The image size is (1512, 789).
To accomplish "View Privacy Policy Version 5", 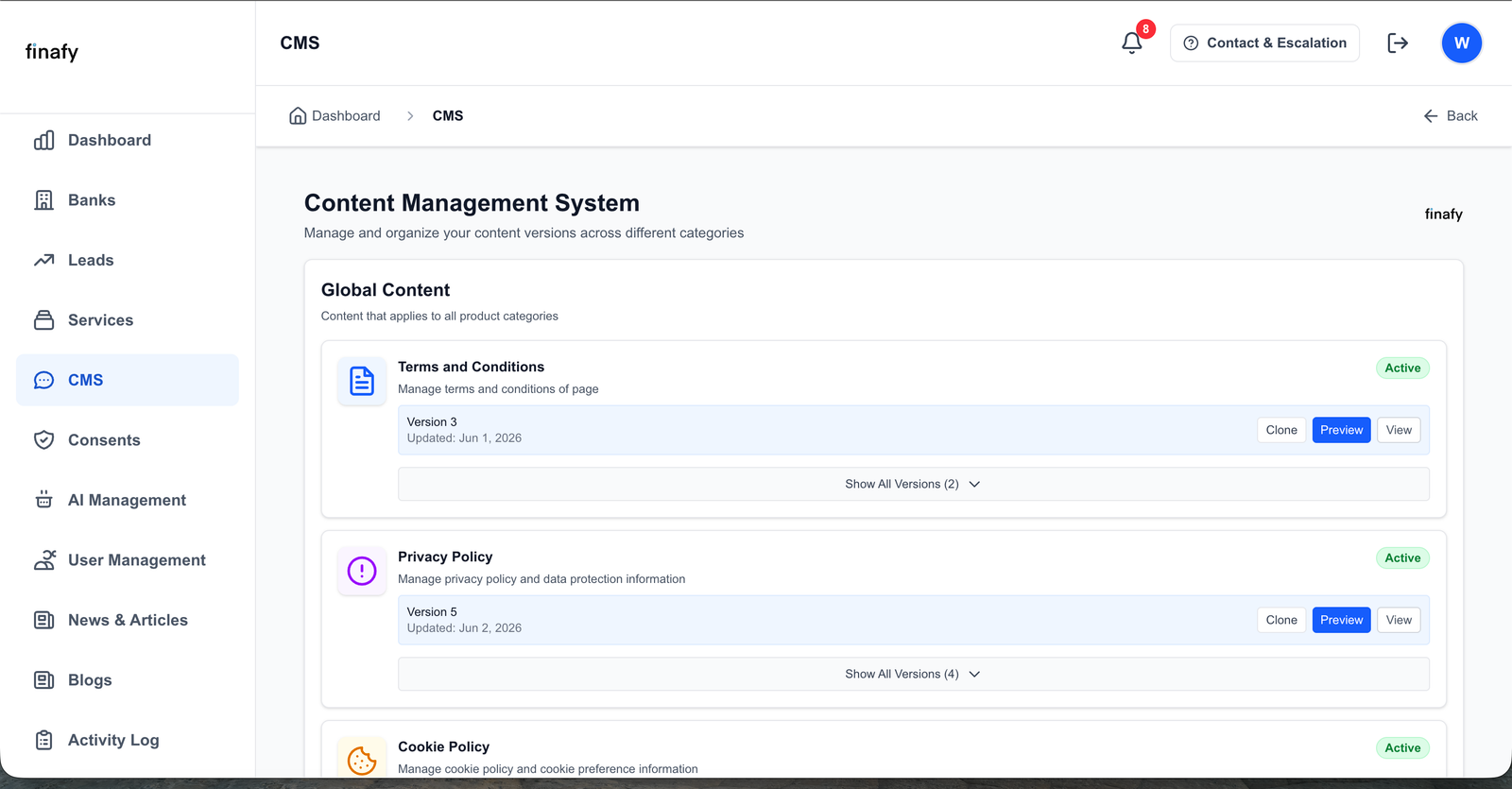I will click(x=1399, y=620).
